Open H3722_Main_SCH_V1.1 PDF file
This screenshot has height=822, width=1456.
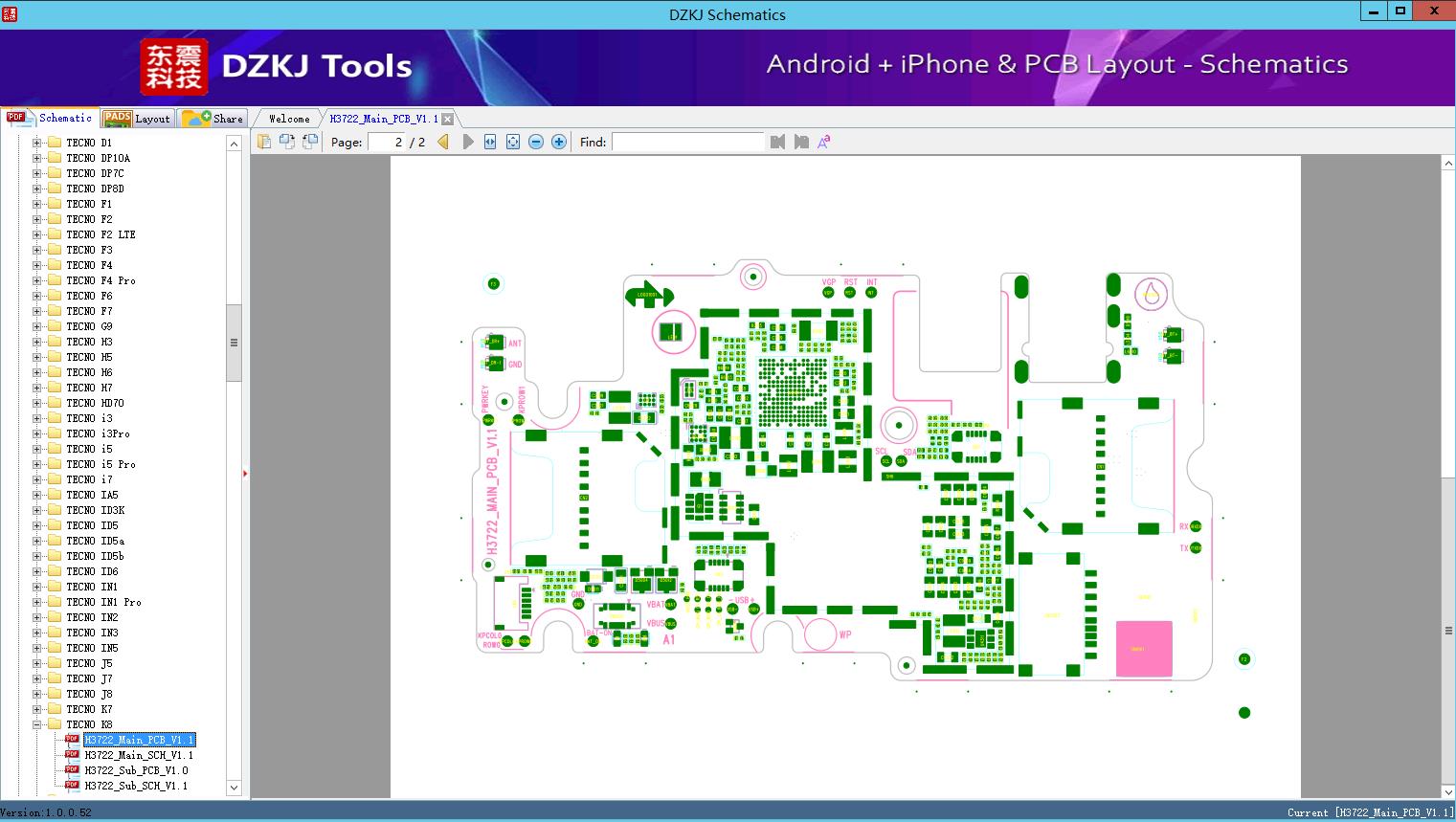[139, 755]
